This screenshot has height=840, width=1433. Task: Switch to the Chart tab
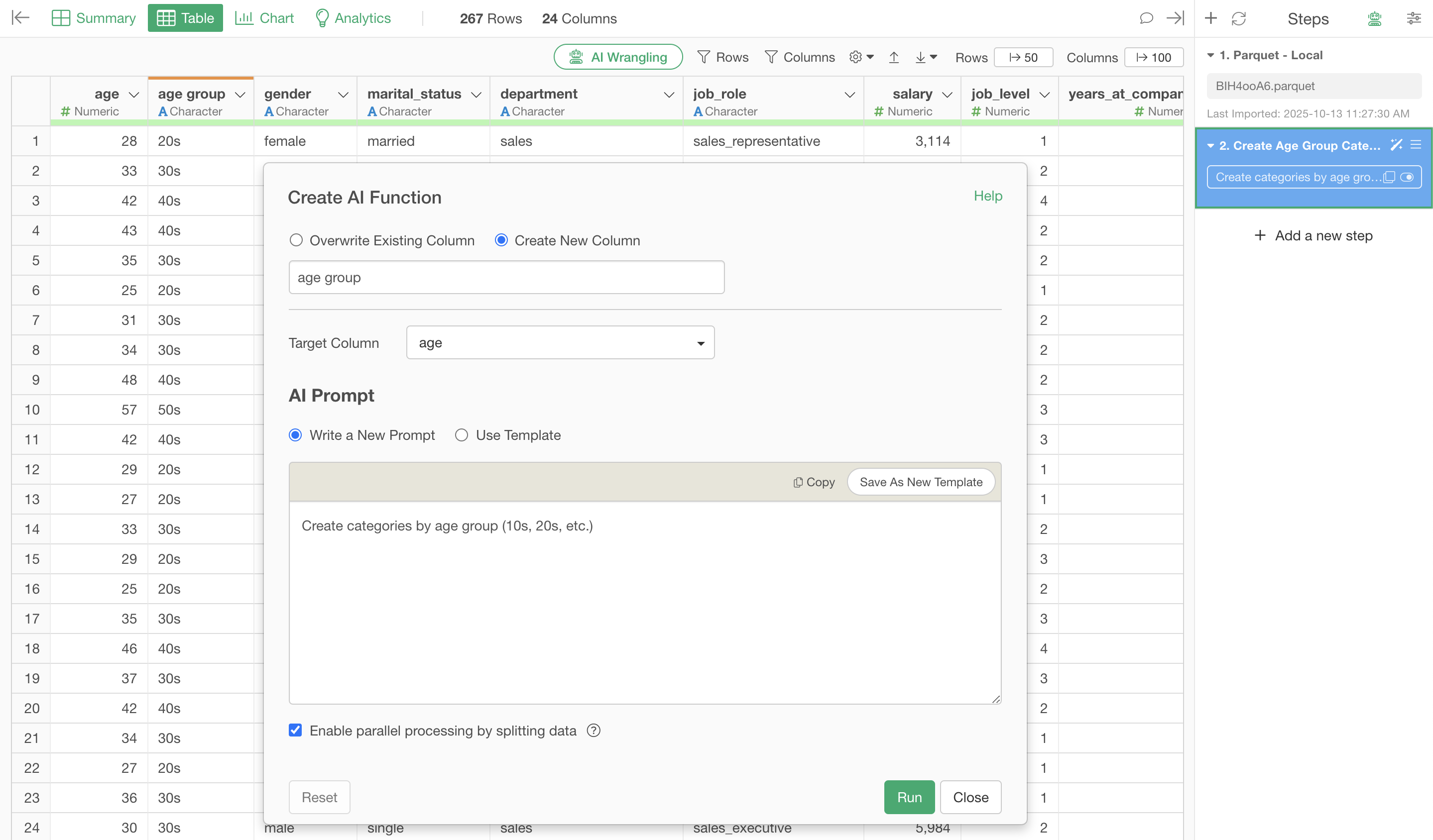tap(264, 18)
